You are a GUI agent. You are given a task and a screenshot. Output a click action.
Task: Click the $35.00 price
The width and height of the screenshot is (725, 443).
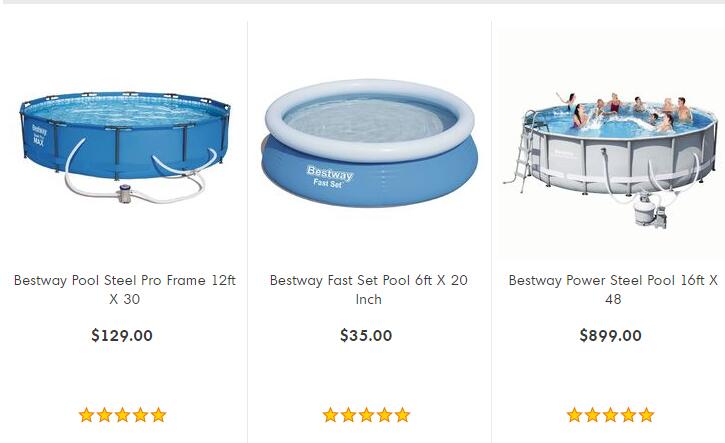(x=366, y=336)
